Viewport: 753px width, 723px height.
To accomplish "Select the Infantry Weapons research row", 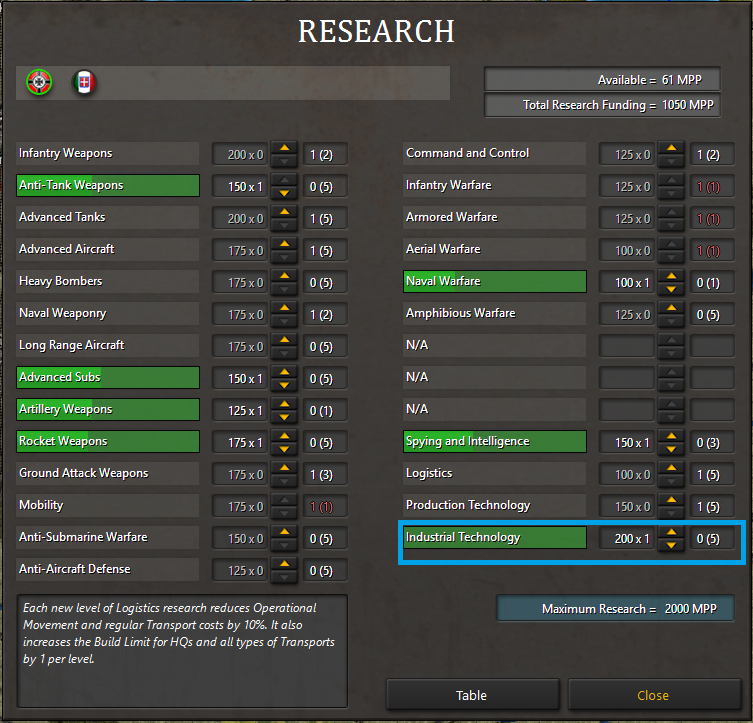I will (x=108, y=154).
